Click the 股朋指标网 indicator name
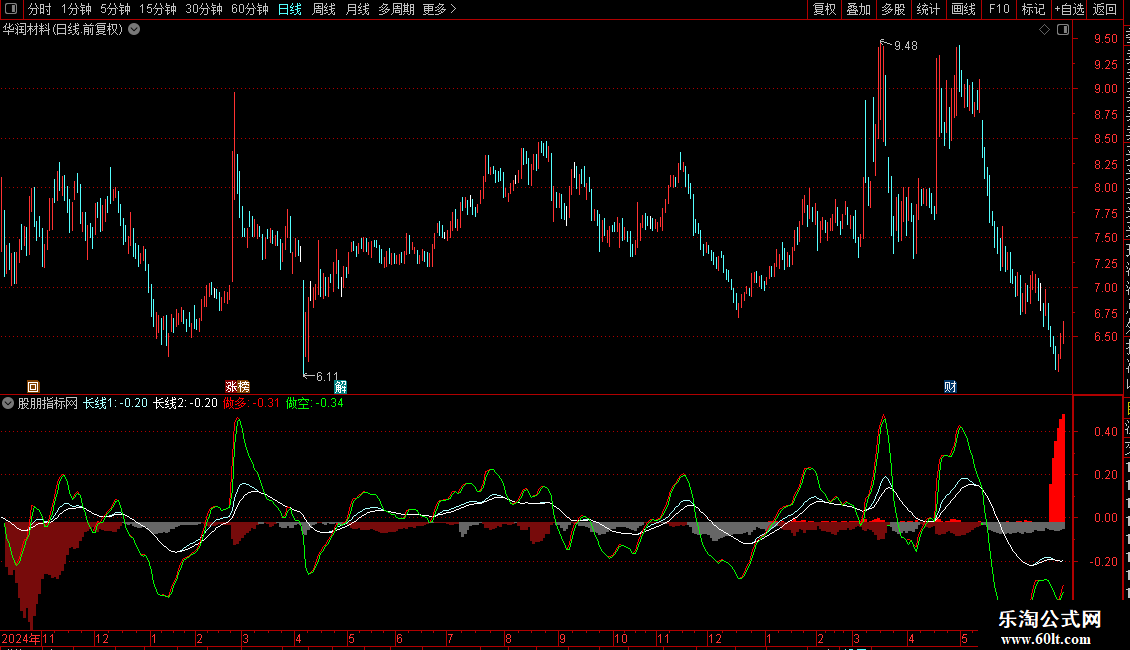This screenshot has width=1130, height=650. point(48,403)
